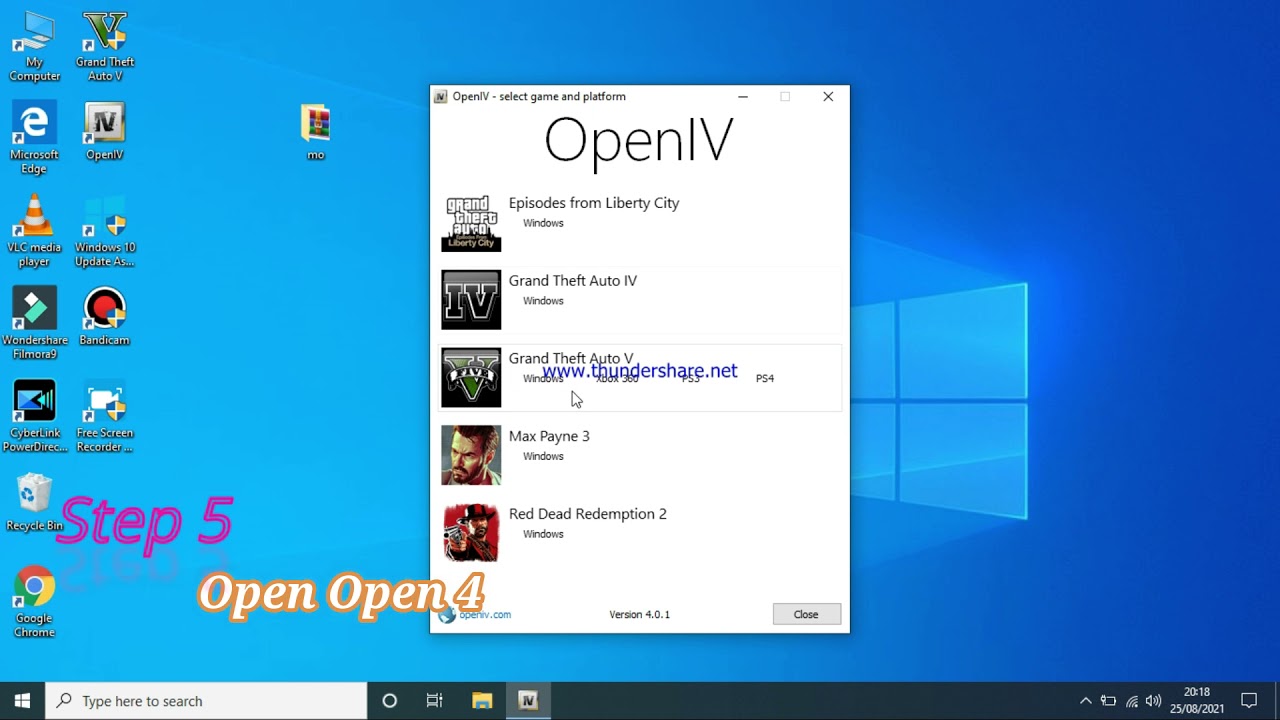Choose Xbox 360 platform for Grand Theft Auto V
1280x720 pixels.
pos(617,379)
